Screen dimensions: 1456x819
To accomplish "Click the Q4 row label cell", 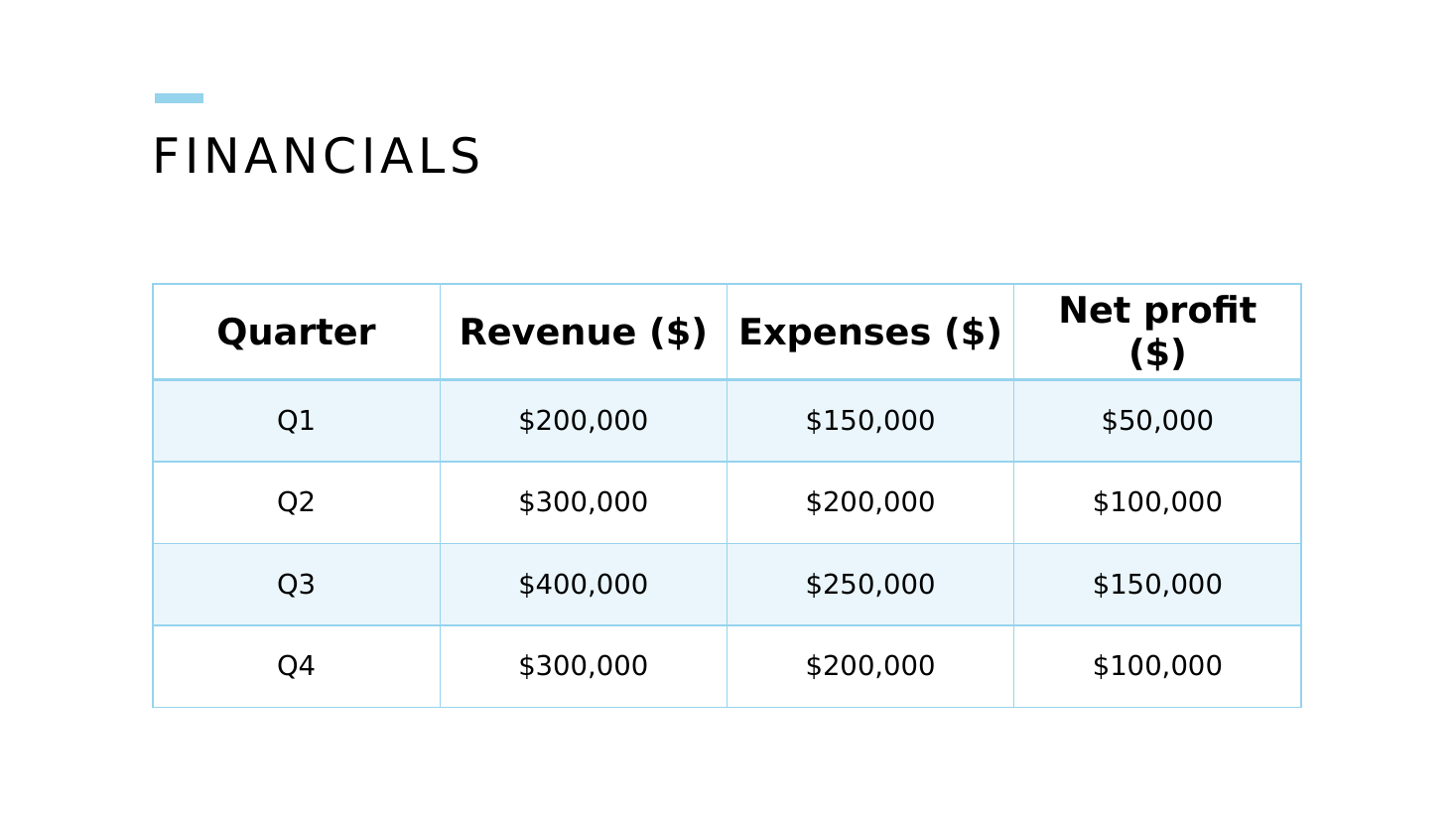I will tap(297, 666).
